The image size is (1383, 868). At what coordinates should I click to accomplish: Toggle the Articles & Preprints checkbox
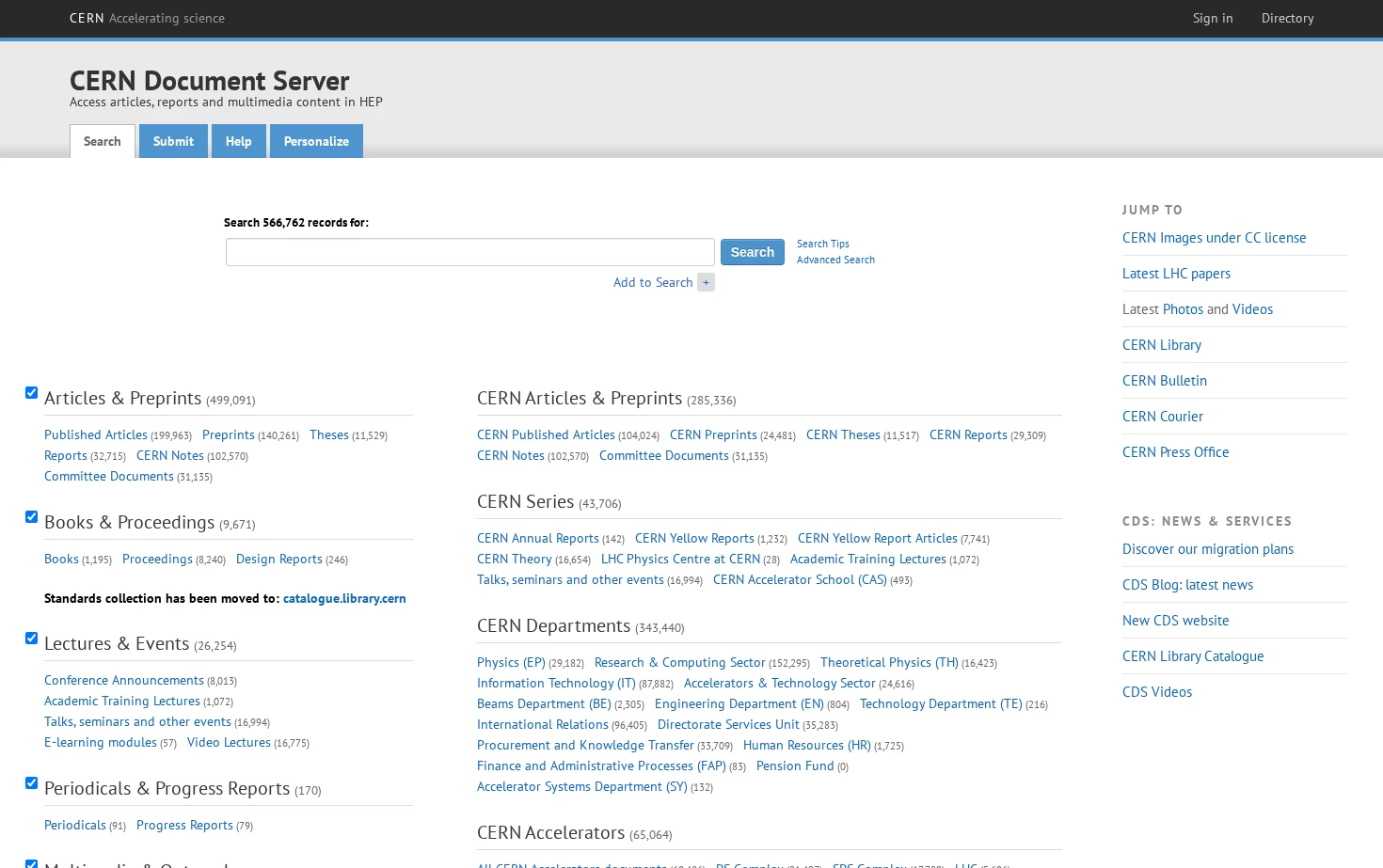click(31, 393)
